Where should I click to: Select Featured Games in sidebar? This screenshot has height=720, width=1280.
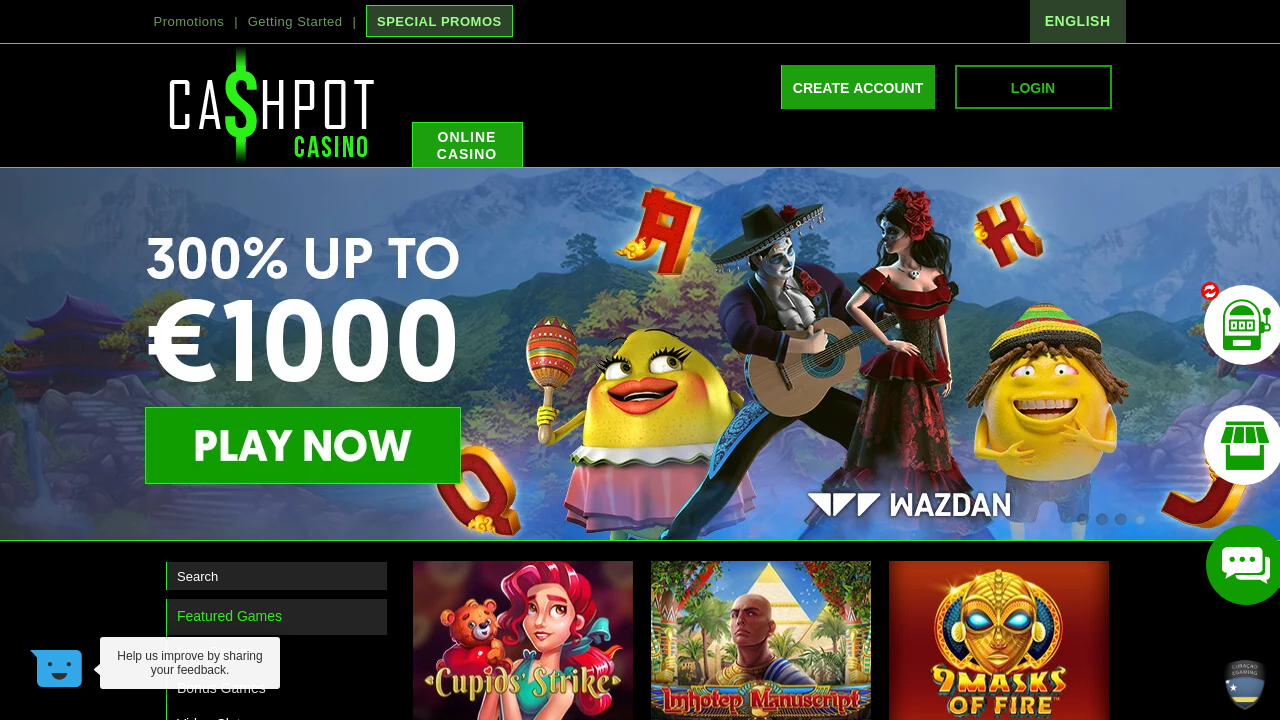(x=277, y=616)
